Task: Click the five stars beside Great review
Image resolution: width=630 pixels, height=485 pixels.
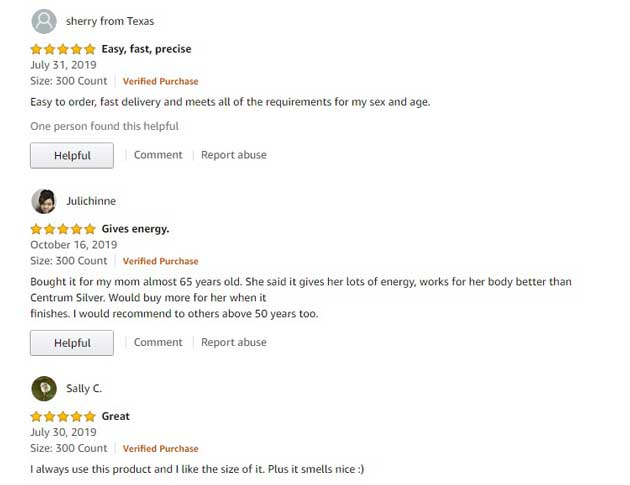Action: click(x=63, y=416)
